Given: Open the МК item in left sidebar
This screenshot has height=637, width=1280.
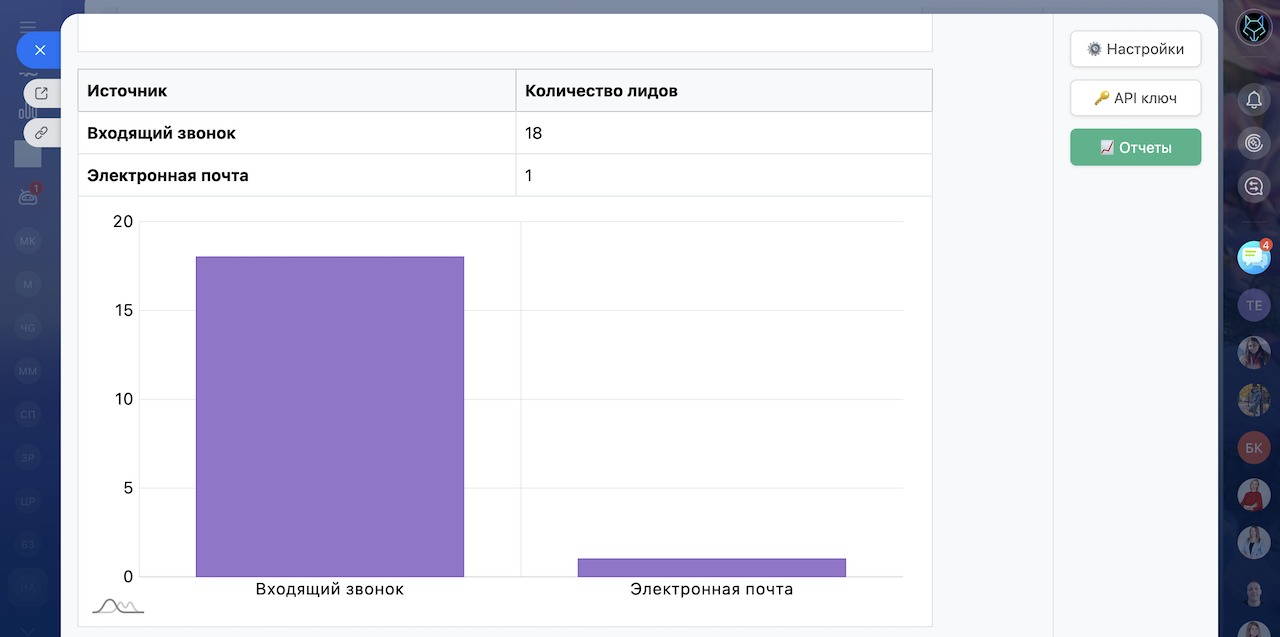Looking at the screenshot, I should pyautogui.click(x=28, y=241).
